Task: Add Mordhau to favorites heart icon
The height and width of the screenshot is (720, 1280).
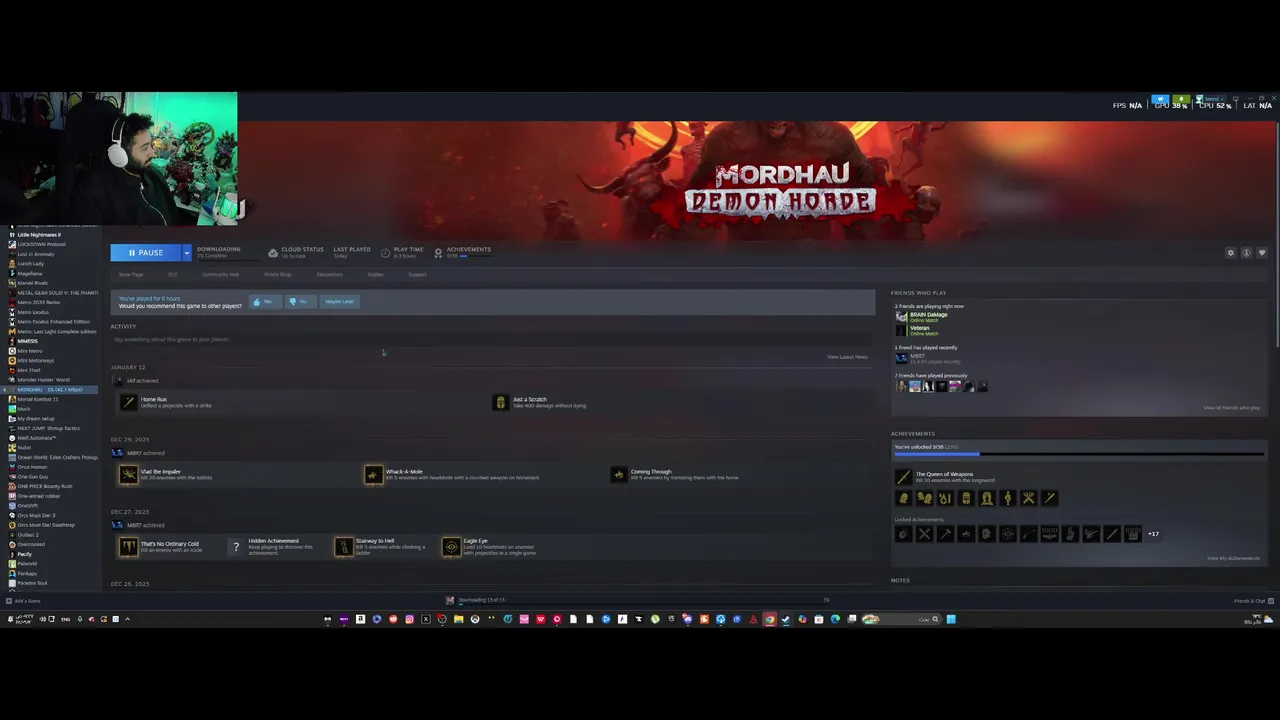Action: 1262,253
